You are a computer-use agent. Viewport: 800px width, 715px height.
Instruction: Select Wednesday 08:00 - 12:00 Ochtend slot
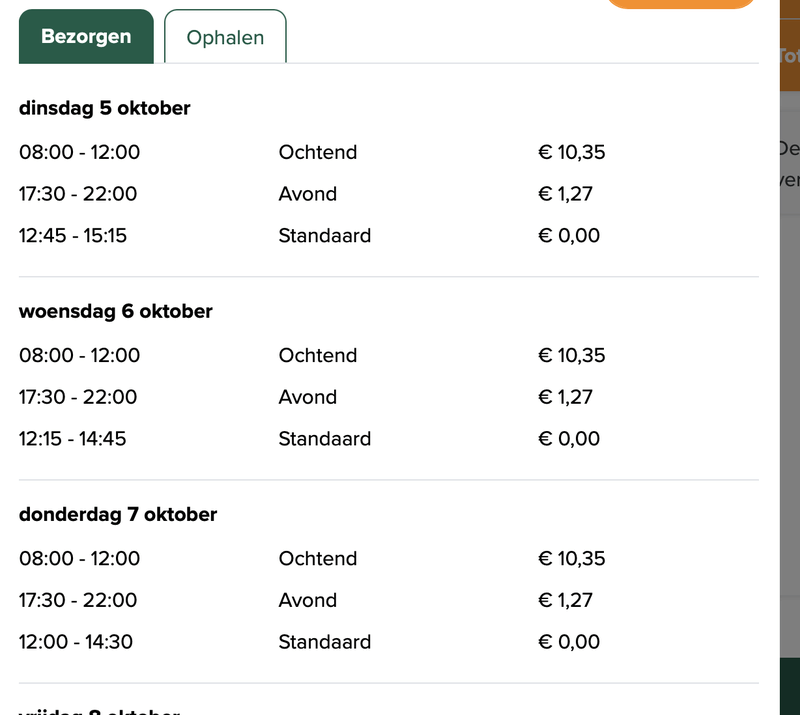pos(80,356)
